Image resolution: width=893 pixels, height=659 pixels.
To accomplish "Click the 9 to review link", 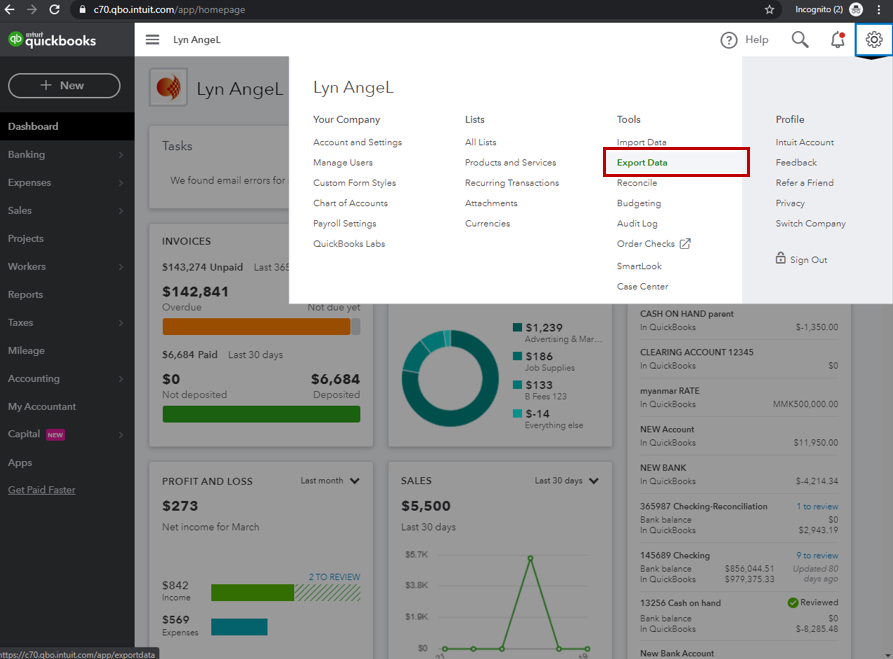I will [x=817, y=555].
